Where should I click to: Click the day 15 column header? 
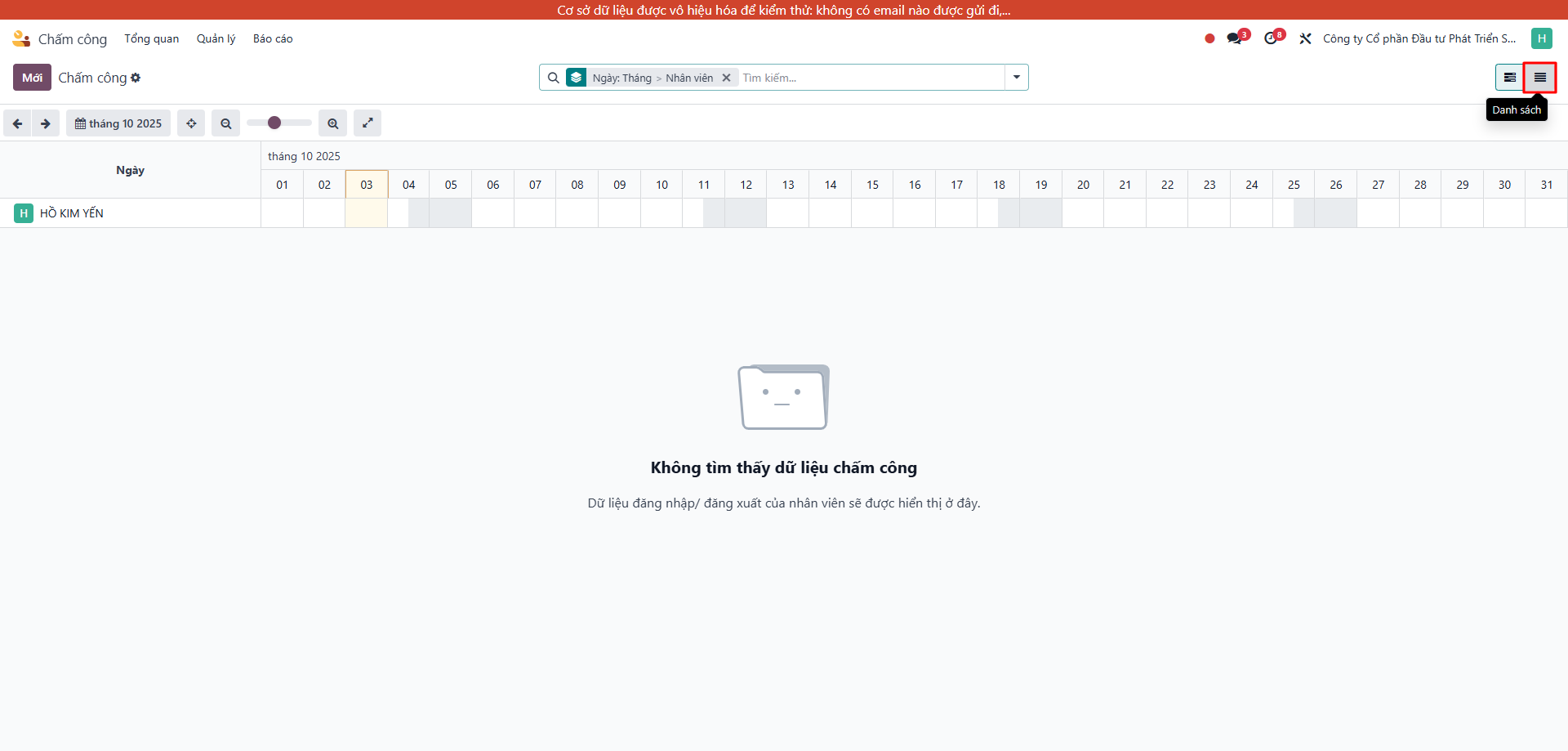(x=872, y=185)
